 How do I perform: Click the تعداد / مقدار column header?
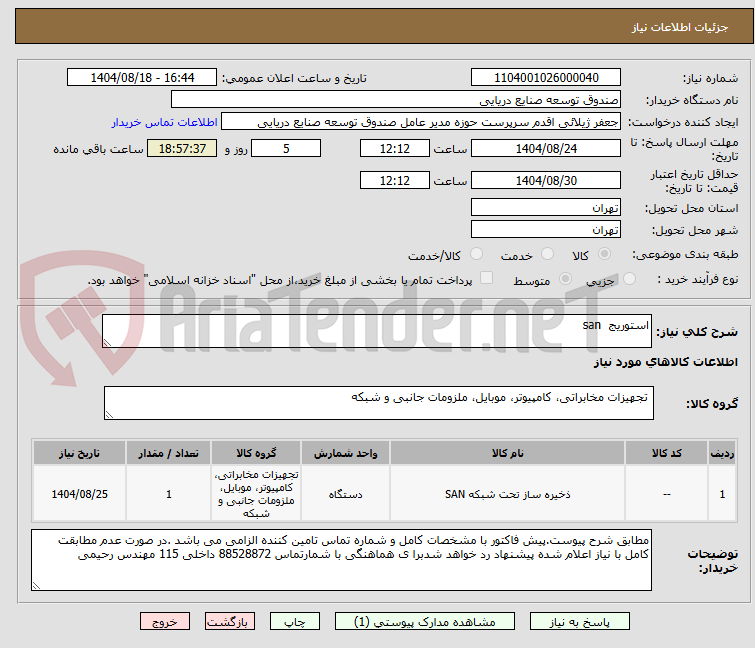click(x=169, y=453)
